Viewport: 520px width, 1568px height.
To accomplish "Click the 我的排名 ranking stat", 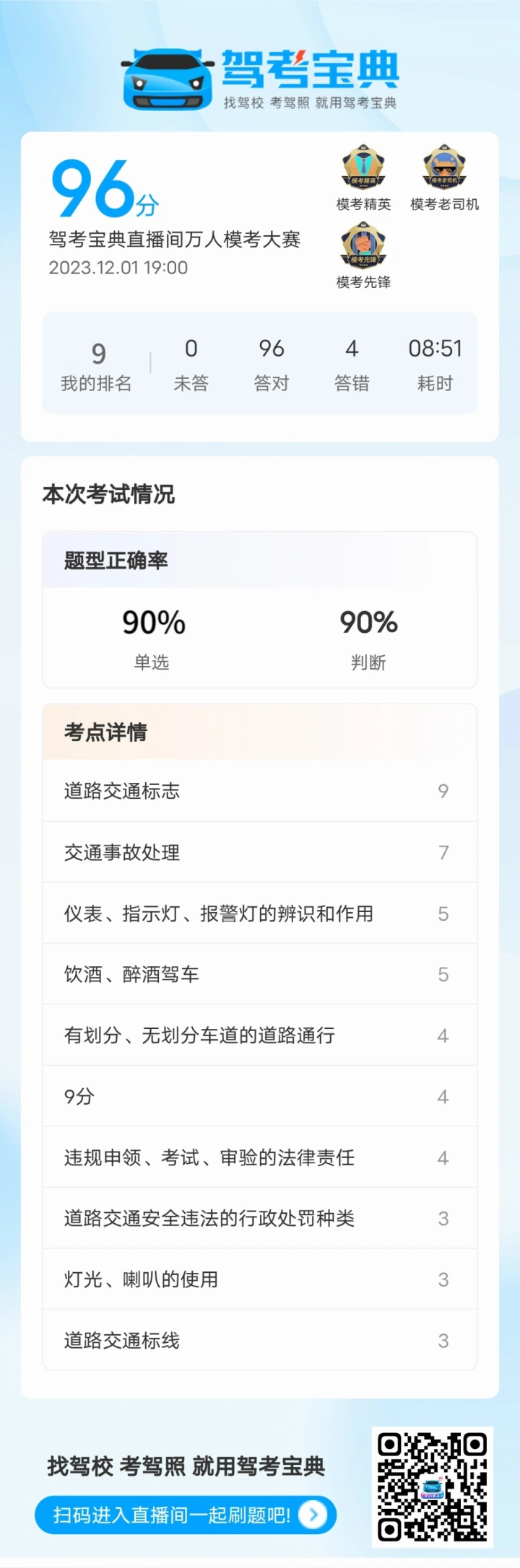I will (97, 365).
